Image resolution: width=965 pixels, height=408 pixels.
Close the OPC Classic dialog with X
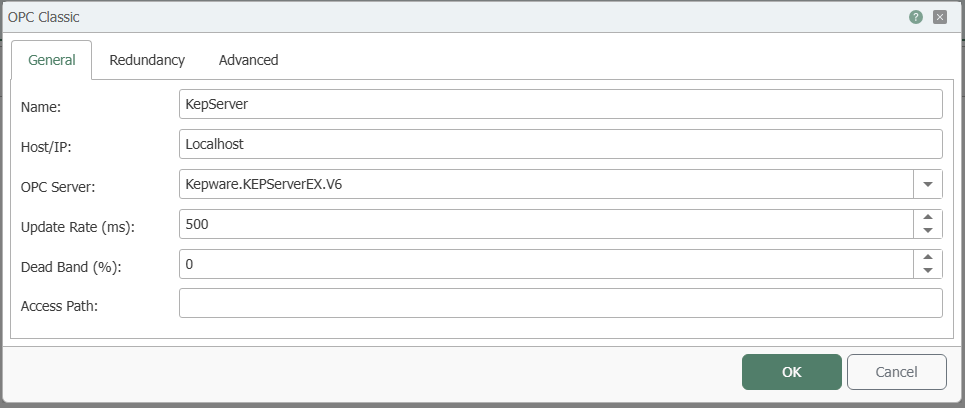[x=940, y=17]
